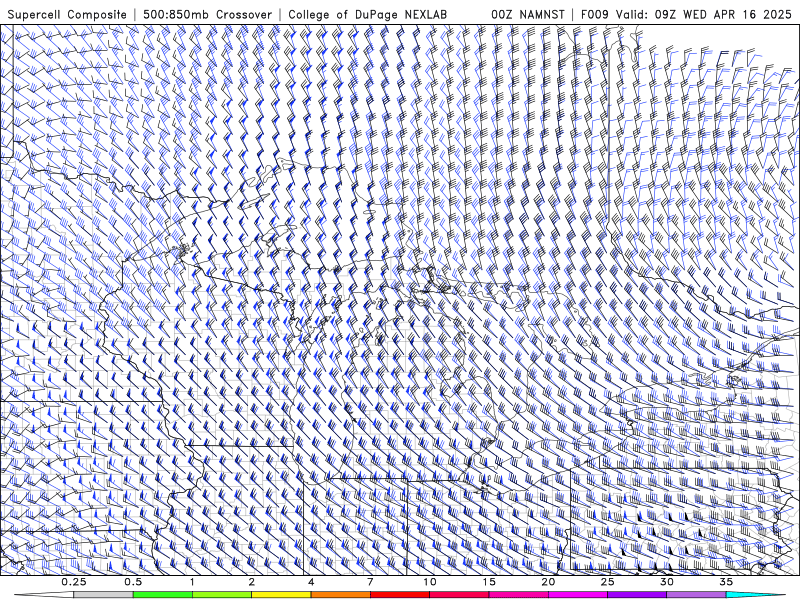Click the 0.25 legend value
The width and height of the screenshot is (800, 600).
click(73, 582)
